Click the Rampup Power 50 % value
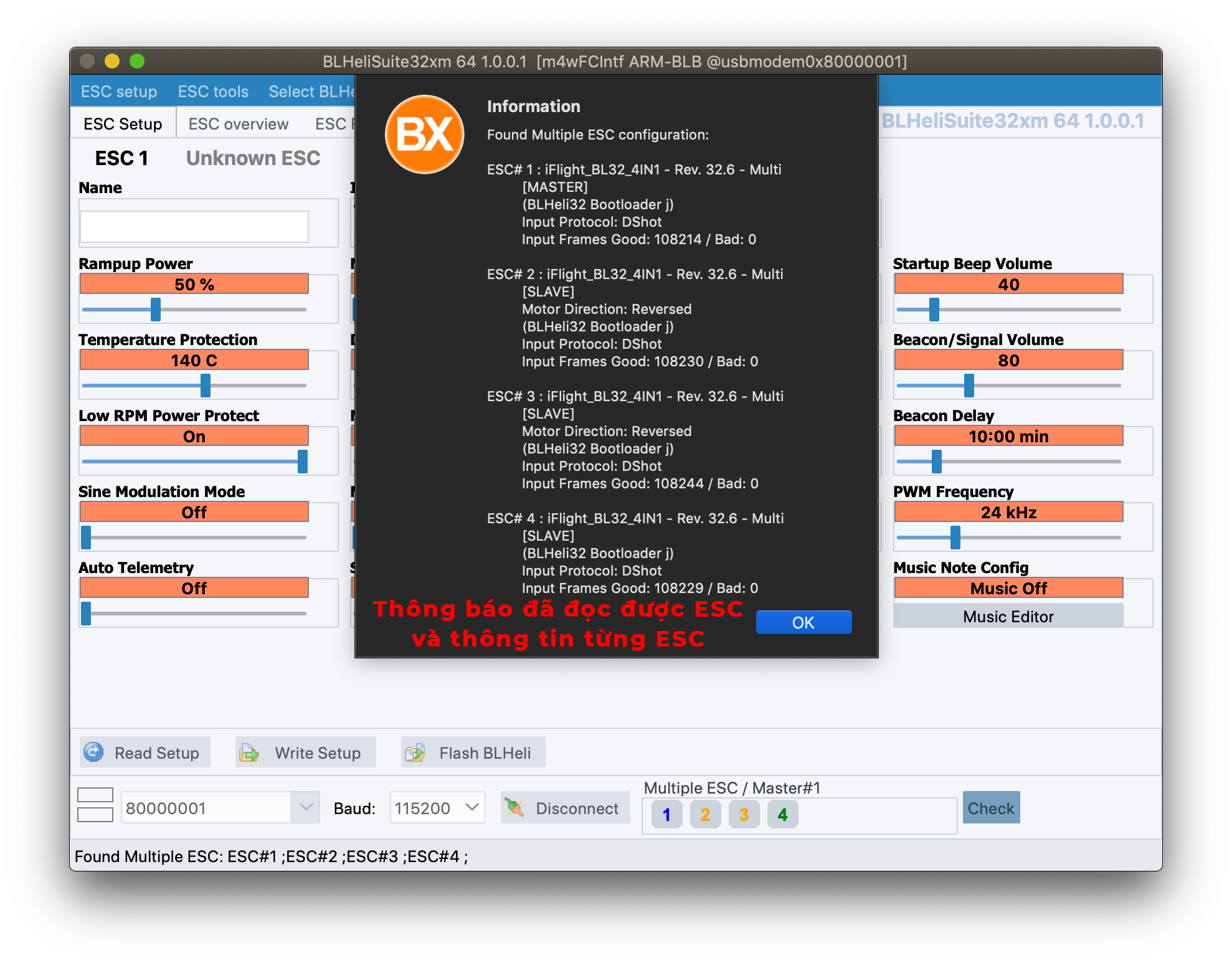Screen dimensions: 1232x963 pyautogui.click(x=194, y=284)
